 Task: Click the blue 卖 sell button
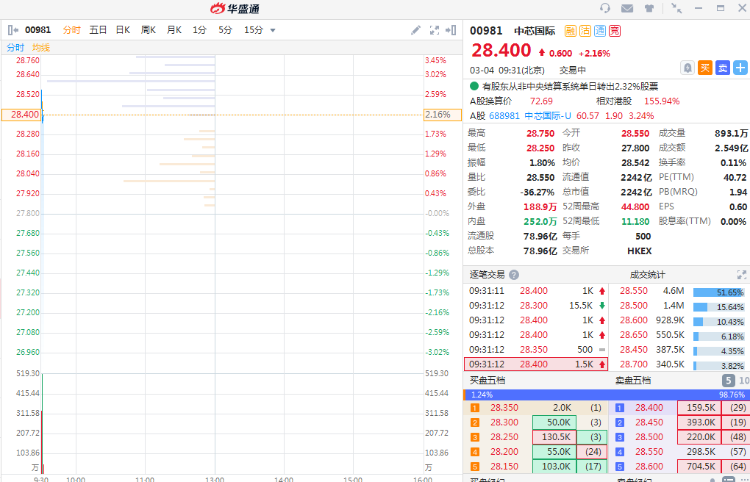(722, 68)
